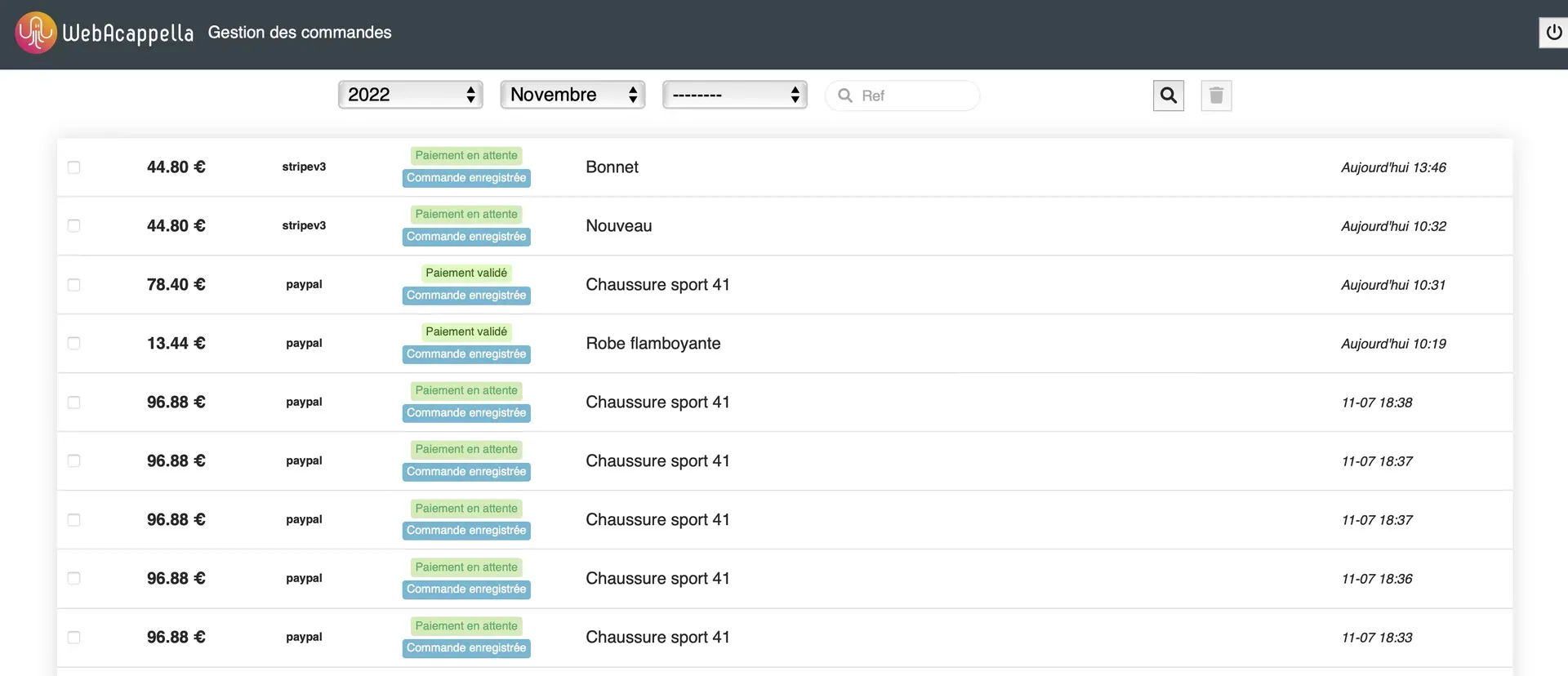Click Commande enregistrée badge on Robe flamboyante
Image resolution: width=1568 pixels, height=676 pixels.
click(465, 354)
